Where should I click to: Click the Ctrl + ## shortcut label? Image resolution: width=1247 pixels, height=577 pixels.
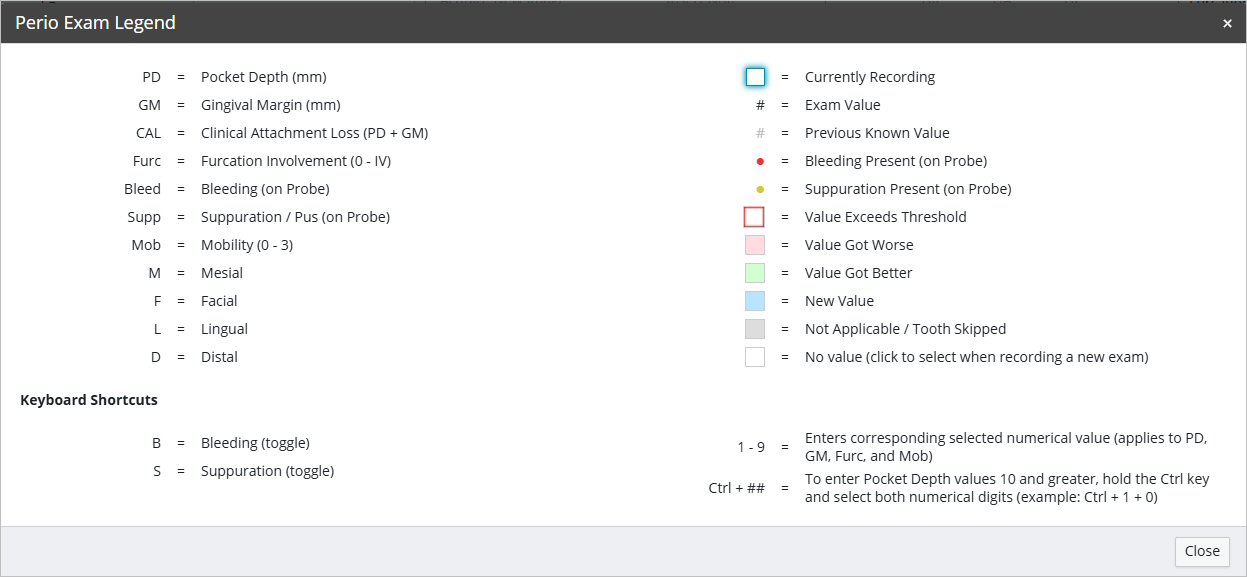click(x=737, y=488)
